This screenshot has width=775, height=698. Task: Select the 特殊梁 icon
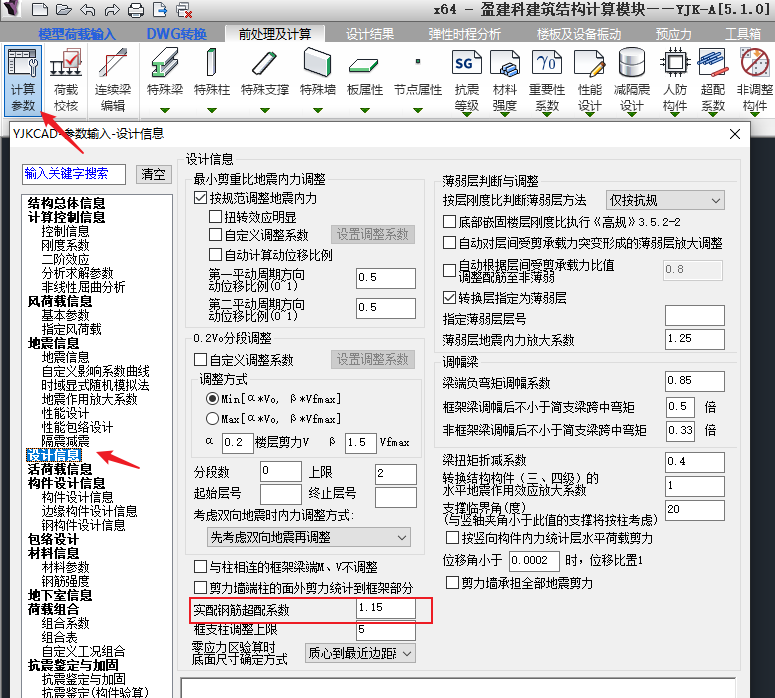tap(165, 63)
